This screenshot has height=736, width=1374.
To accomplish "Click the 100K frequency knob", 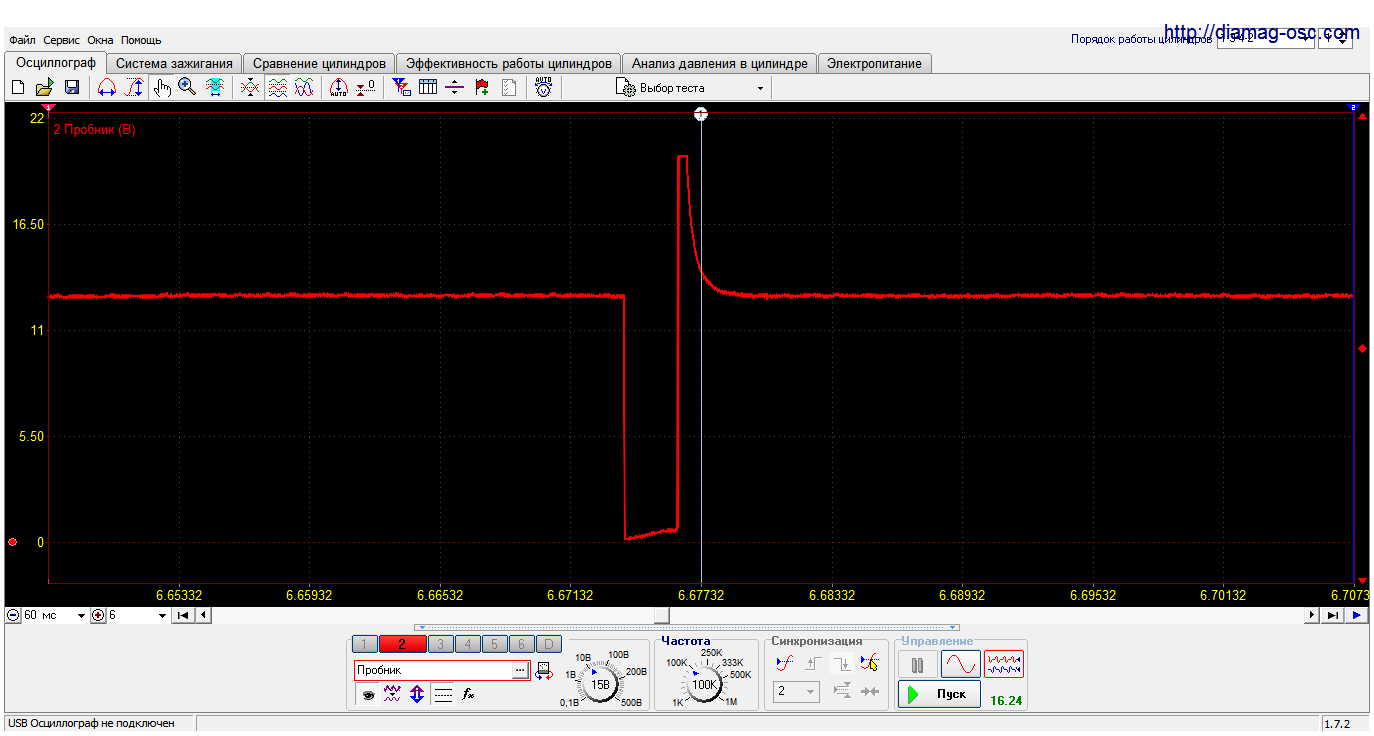I will 705,684.
